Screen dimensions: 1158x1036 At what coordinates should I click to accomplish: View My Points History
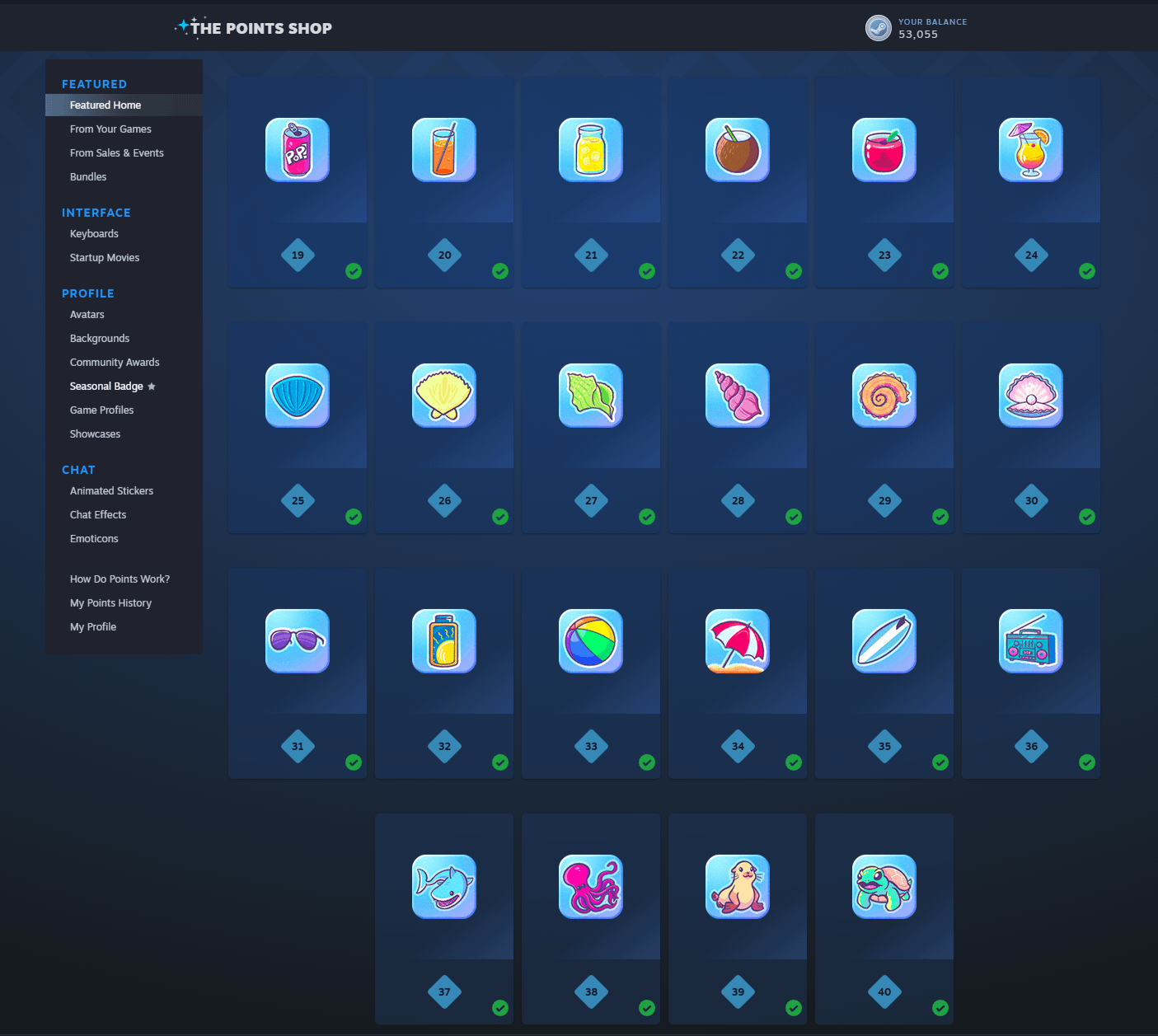[110, 603]
